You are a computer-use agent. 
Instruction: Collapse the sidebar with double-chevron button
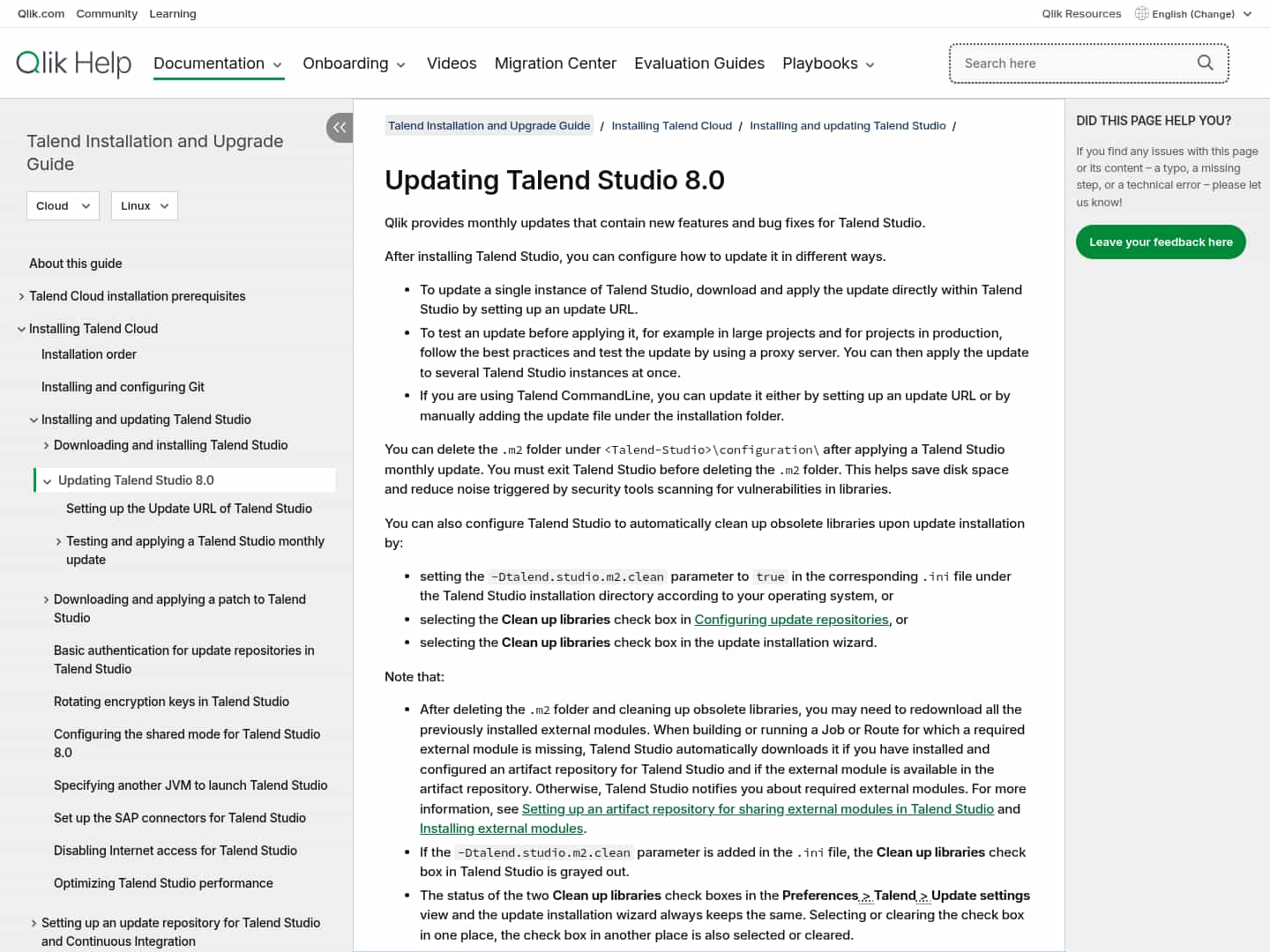[x=340, y=128]
